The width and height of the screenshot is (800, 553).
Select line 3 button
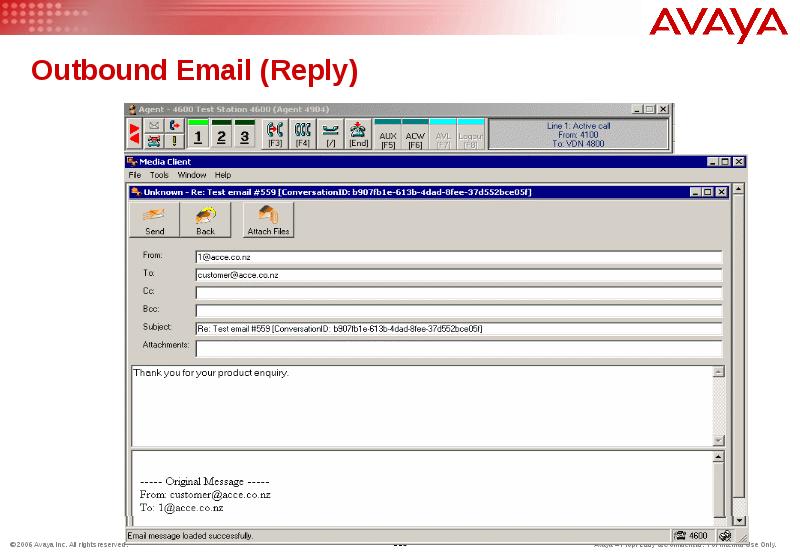(x=244, y=136)
